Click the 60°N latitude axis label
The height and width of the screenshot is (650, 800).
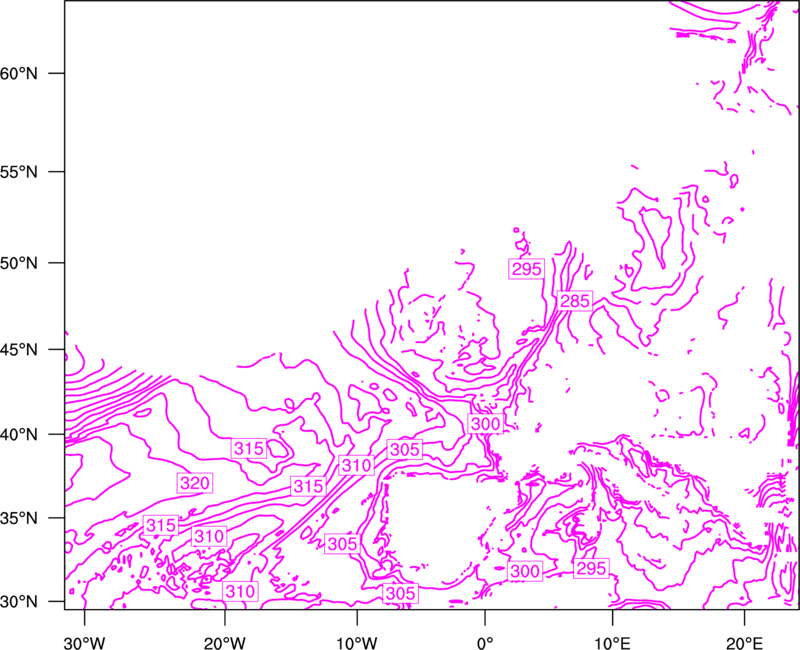coord(19,74)
